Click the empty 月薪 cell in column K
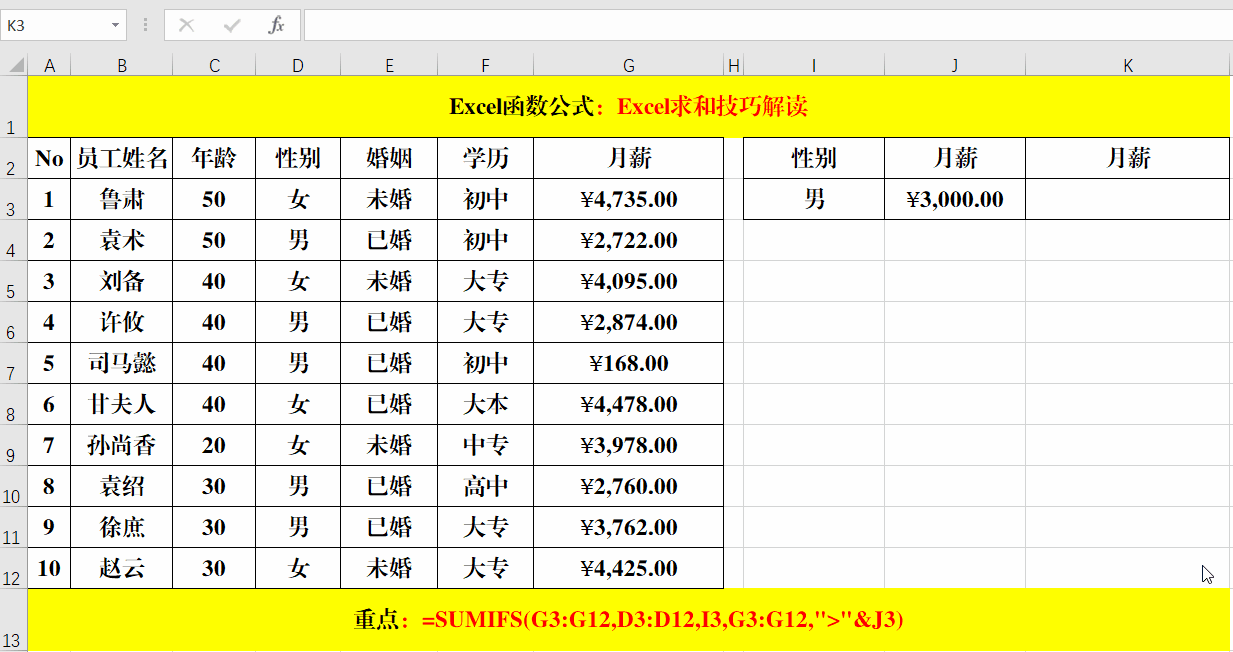This screenshot has height=652, width=1233. pos(1127,198)
